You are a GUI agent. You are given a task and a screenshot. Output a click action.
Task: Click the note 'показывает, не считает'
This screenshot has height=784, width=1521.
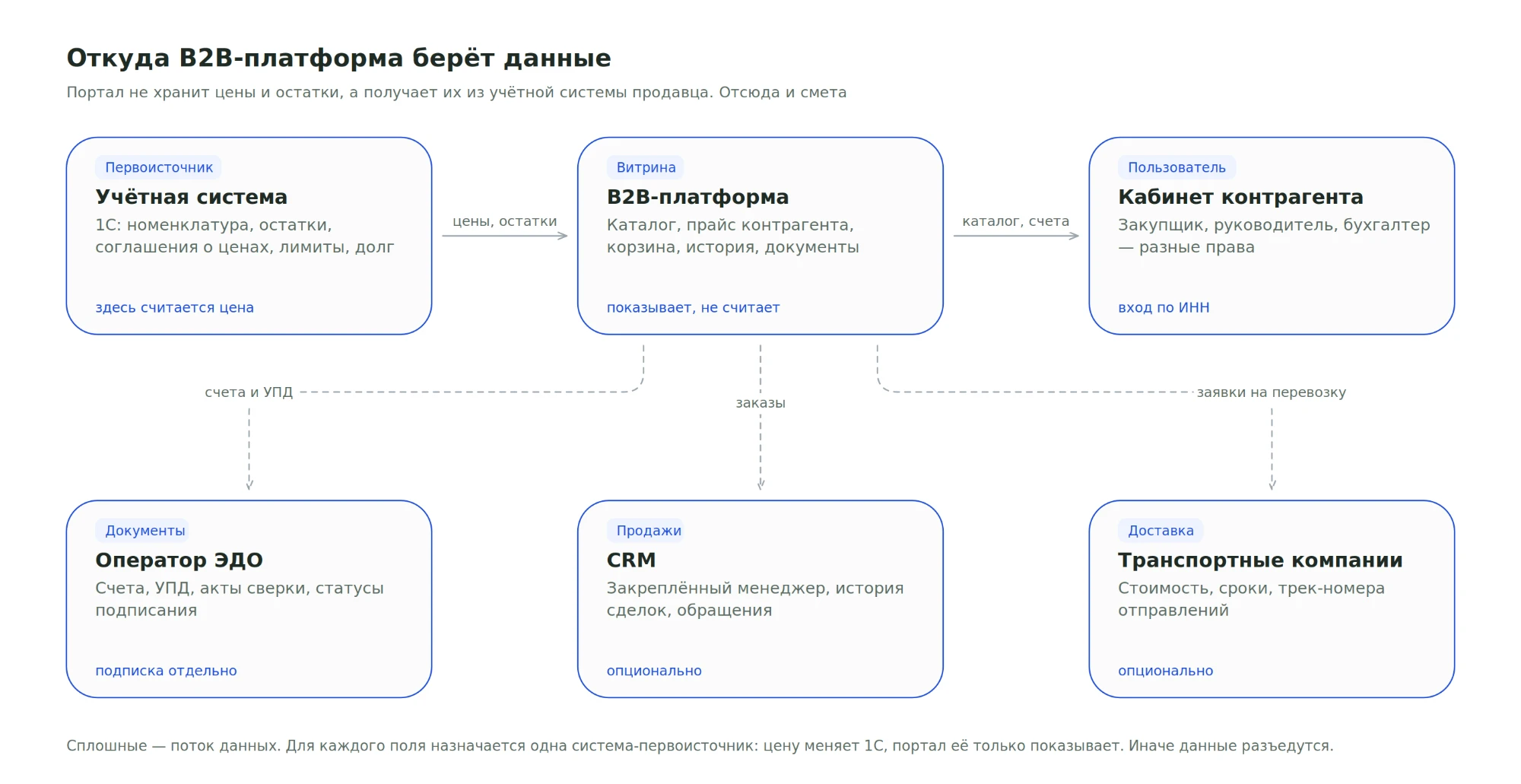pos(693,308)
